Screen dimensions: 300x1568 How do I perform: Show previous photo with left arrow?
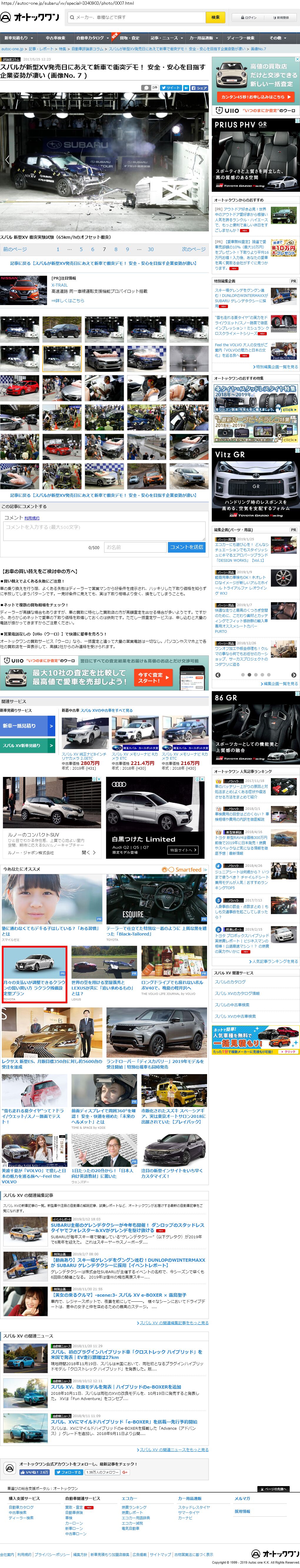[7, 160]
